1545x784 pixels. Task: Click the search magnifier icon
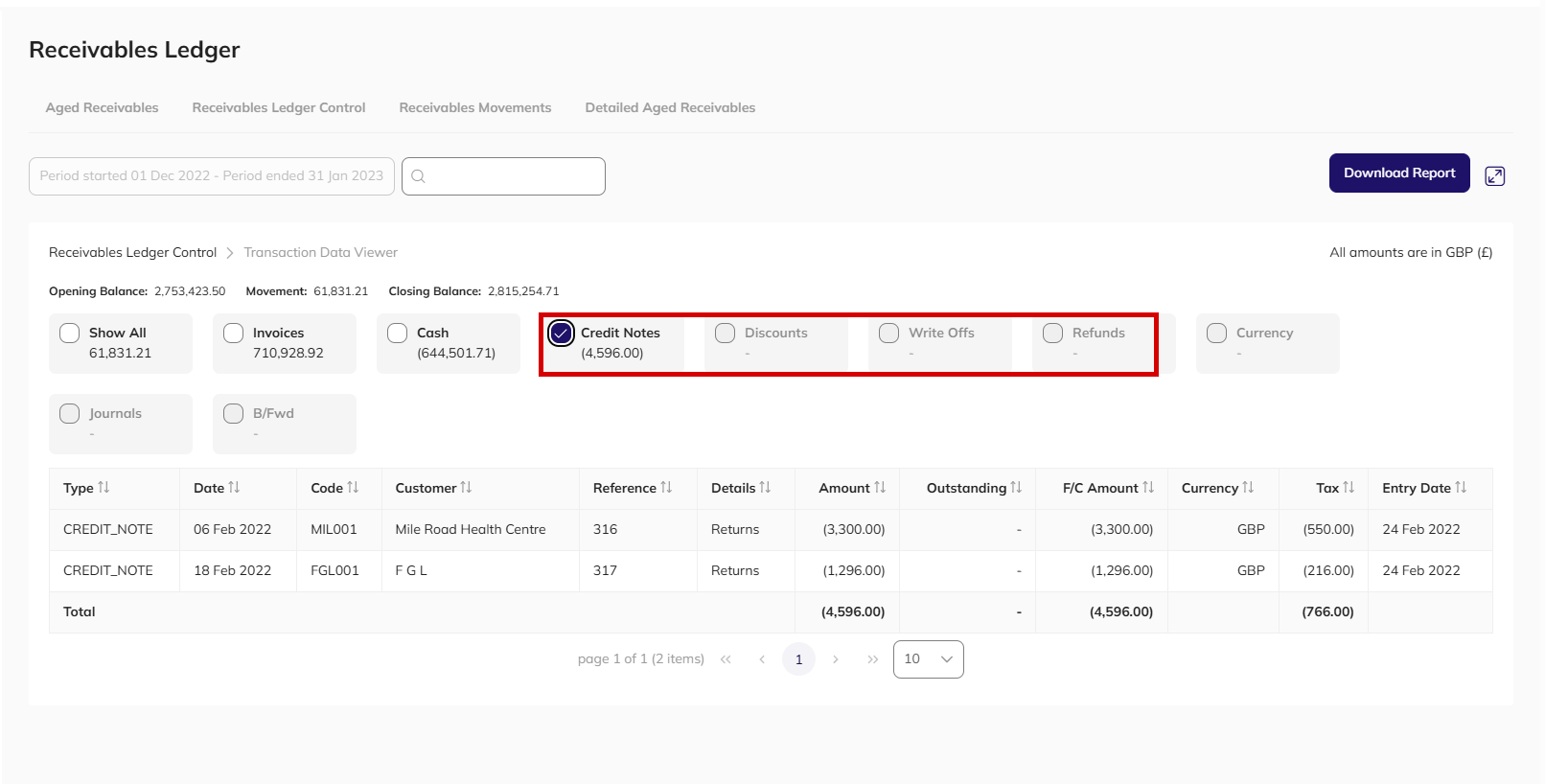click(418, 176)
